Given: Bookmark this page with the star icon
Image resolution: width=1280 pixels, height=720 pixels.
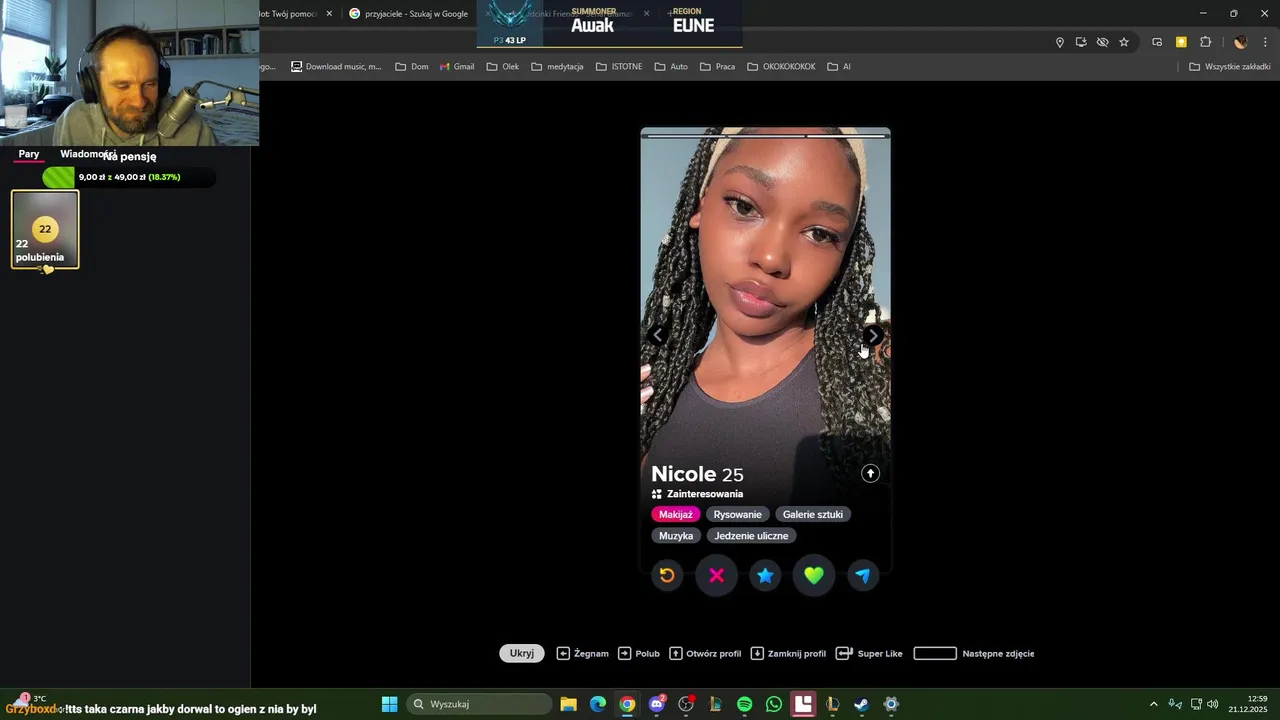Looking at the screenshot, I should [1124, 42].
